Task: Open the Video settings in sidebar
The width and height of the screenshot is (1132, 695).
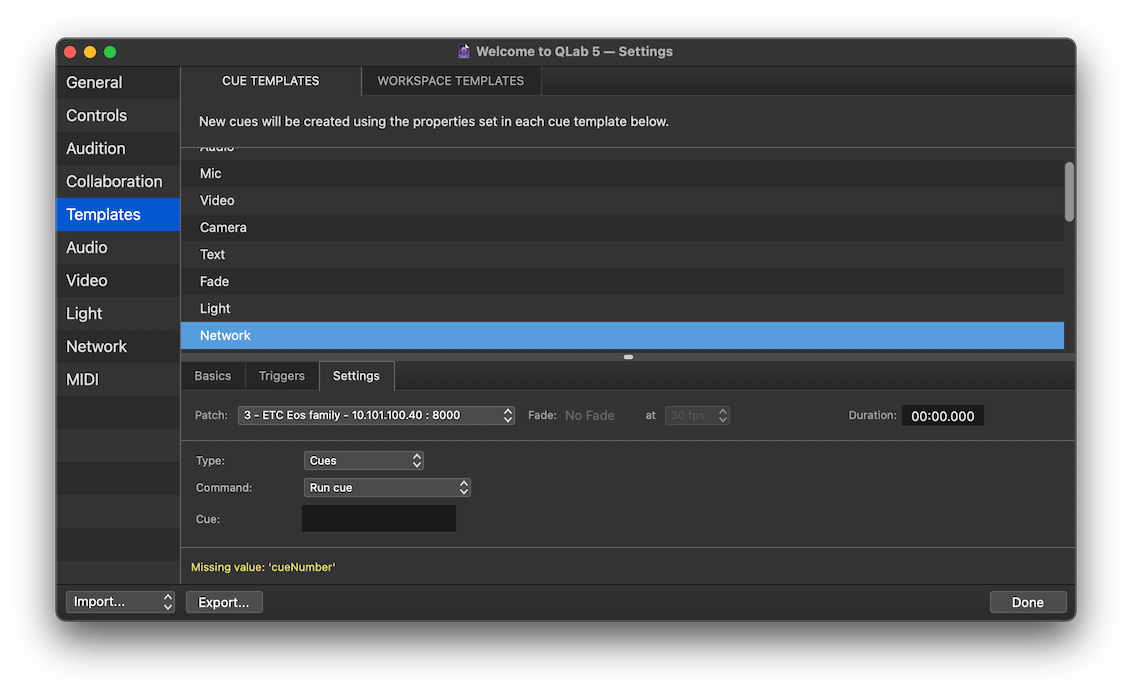Action: click(x=118, y=281)
